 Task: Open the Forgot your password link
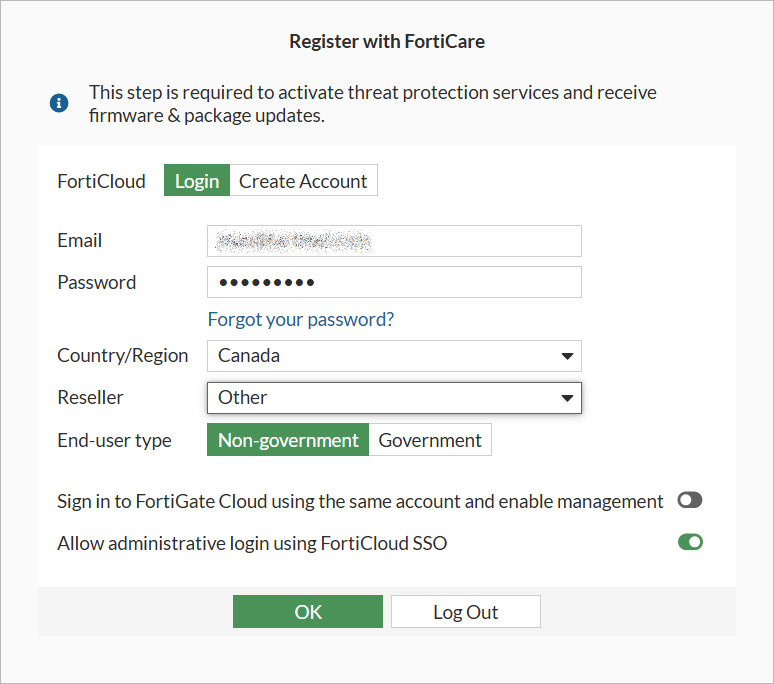pos(301,319)
